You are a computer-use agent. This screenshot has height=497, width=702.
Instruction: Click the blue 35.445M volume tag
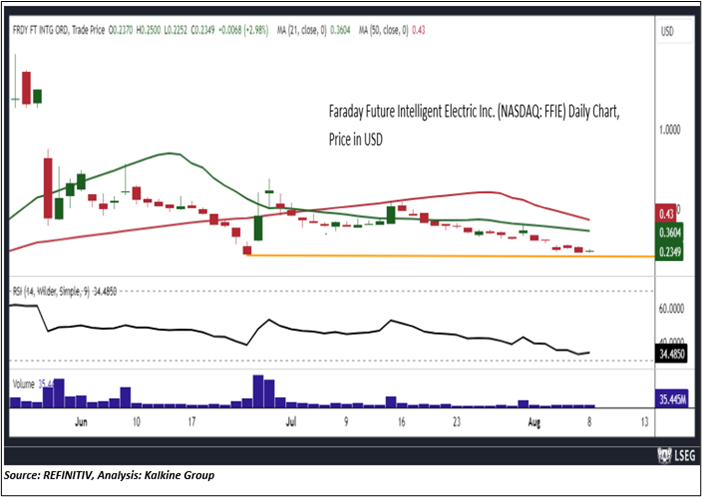point(671,399)
